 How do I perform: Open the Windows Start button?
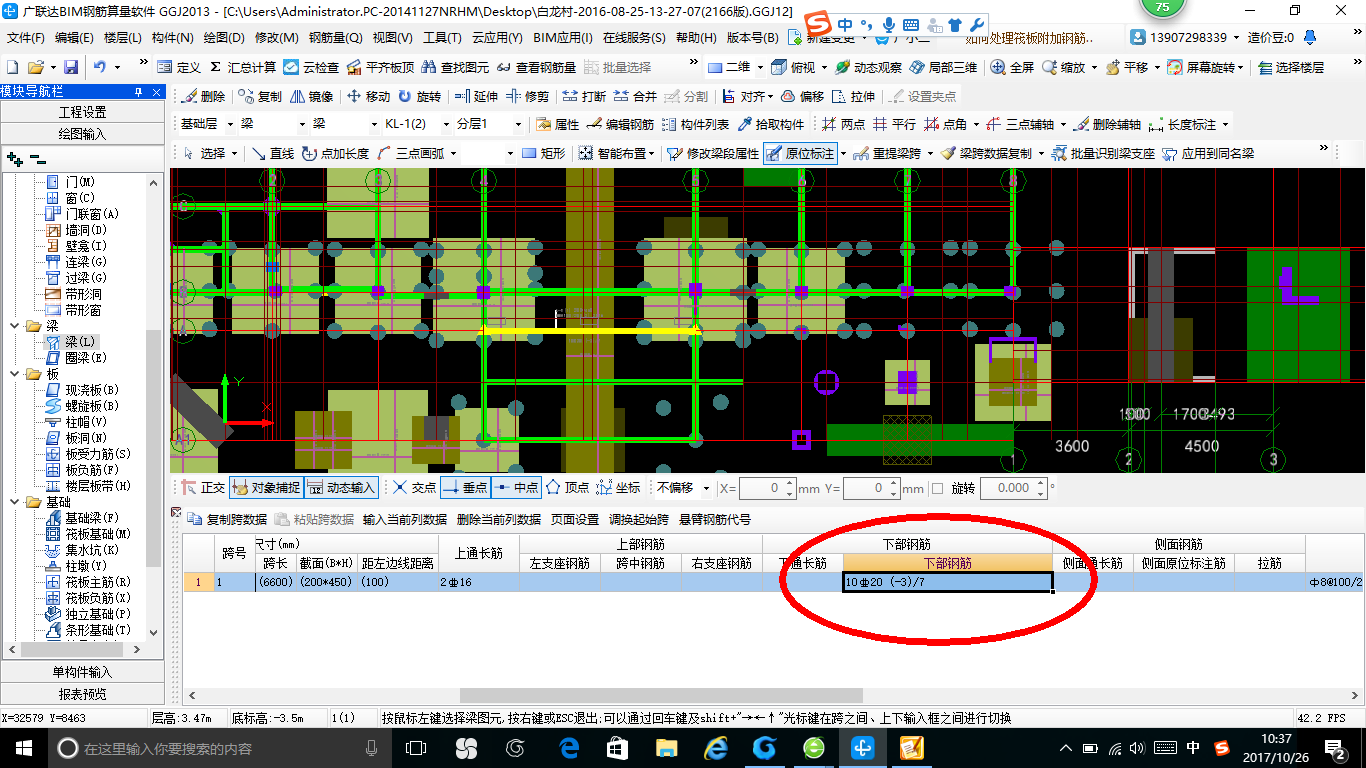(x=23, y=747)
